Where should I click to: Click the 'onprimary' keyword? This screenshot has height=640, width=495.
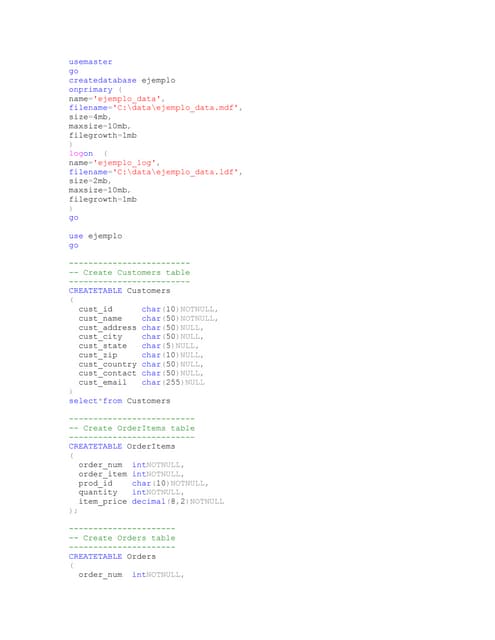pyautogui.click(x=90, y=89)
